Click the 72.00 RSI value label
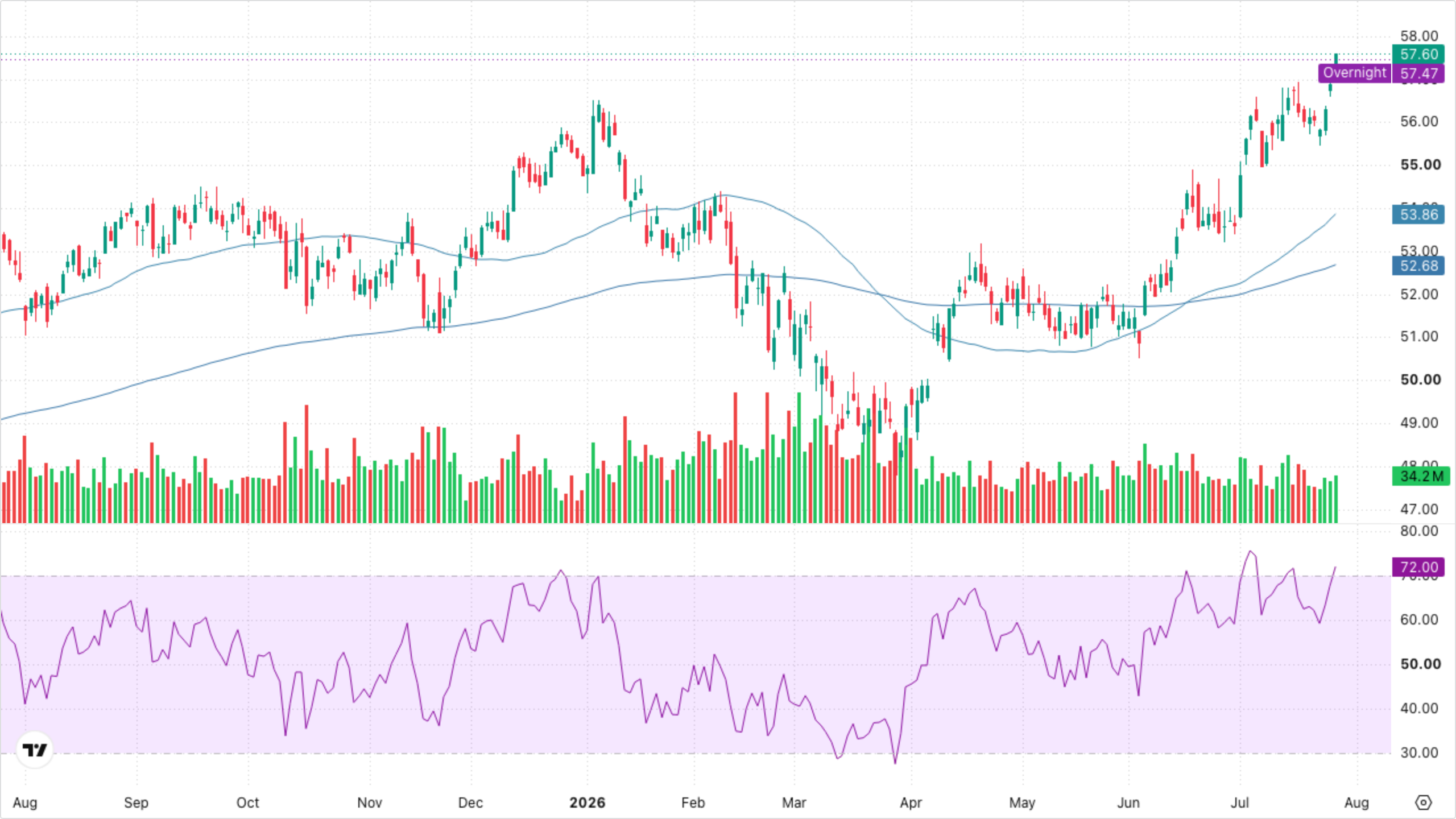The image size is (1456, 819). point(1419,567)
